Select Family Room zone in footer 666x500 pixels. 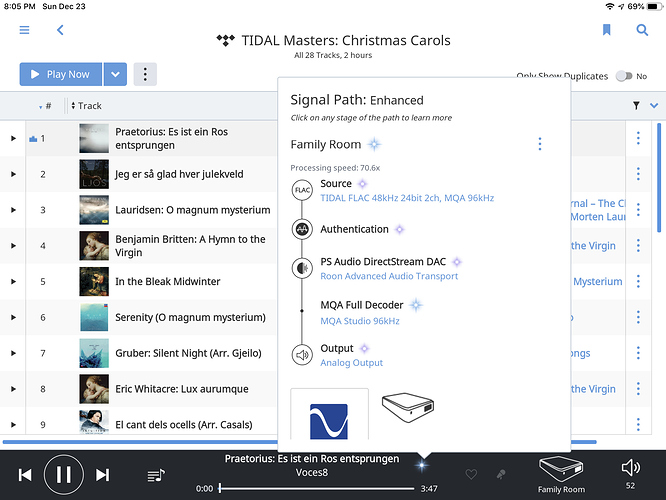[x=561, y=475]
